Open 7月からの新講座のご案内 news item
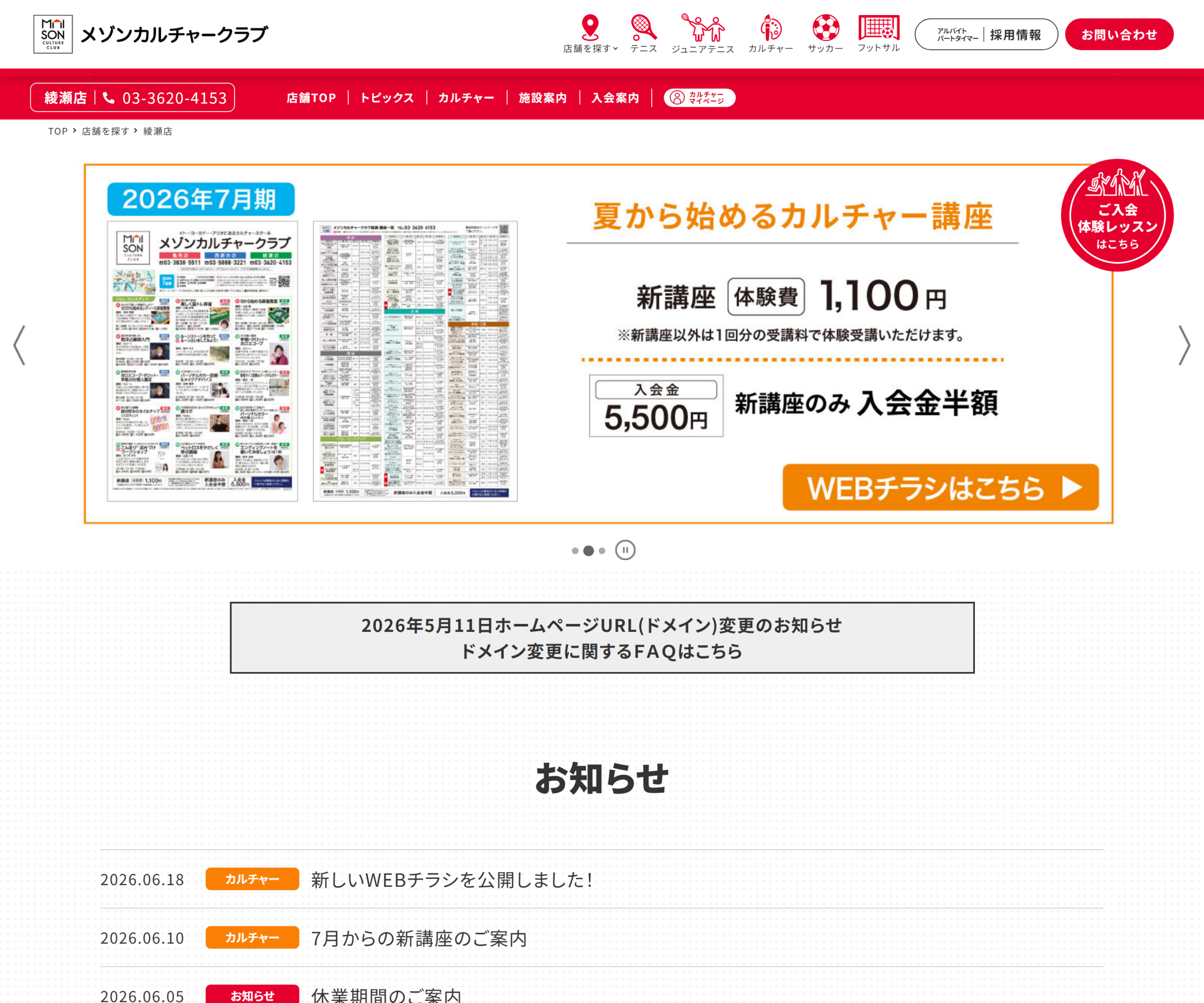 tap(419, 938)
